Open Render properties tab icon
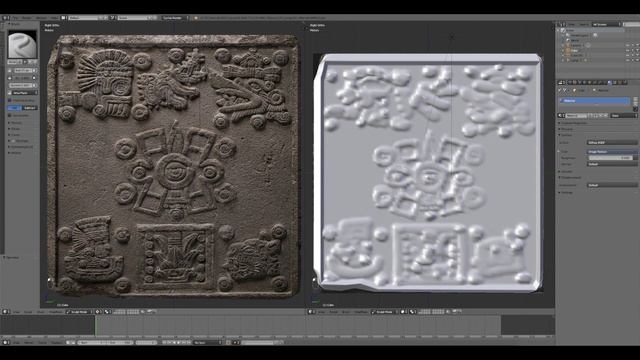 coord(570,82)
